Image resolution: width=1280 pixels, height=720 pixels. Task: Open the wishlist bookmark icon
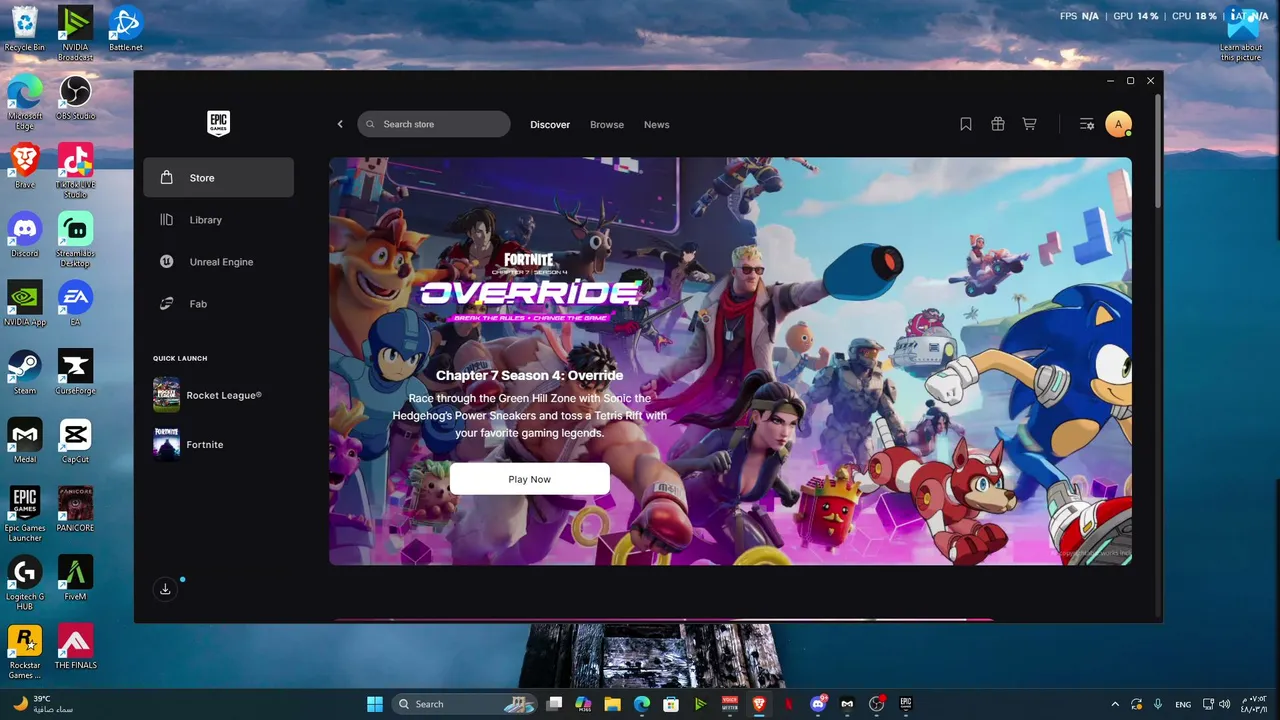(966, 124)
